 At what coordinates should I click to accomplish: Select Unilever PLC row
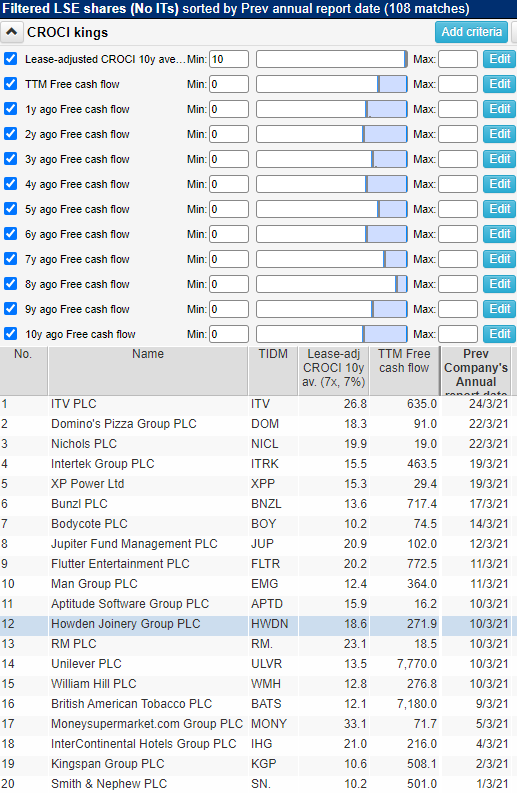[x=256, y=664]
